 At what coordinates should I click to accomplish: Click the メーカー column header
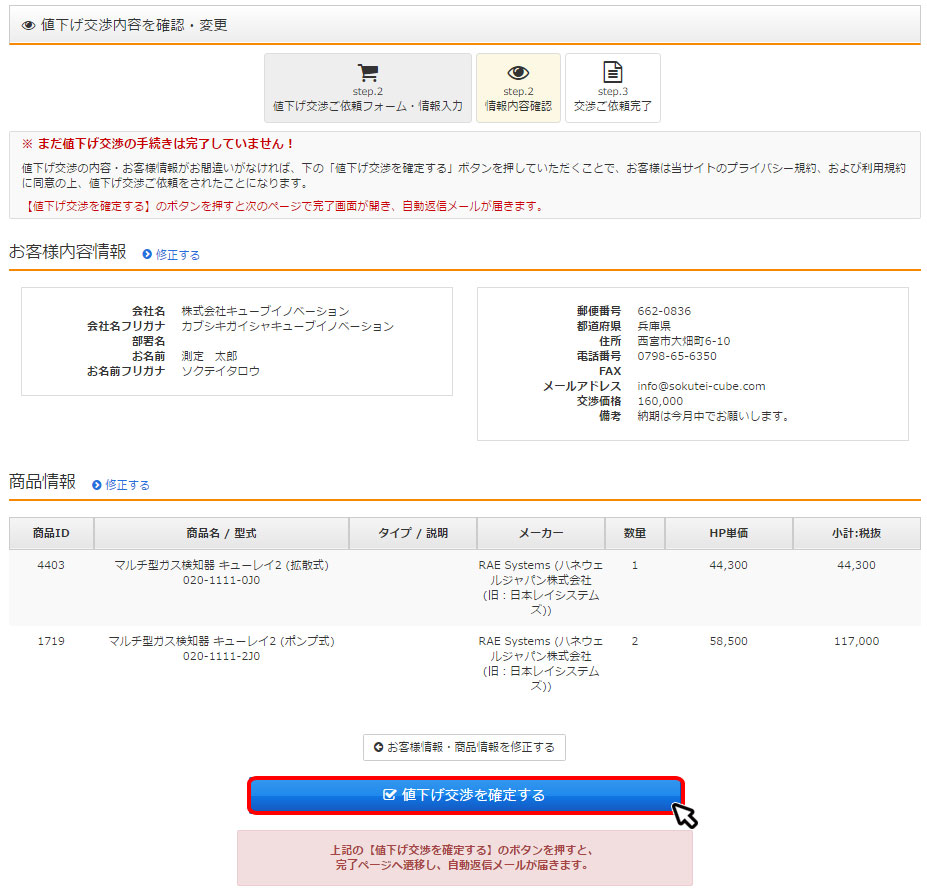click(540, 533)
